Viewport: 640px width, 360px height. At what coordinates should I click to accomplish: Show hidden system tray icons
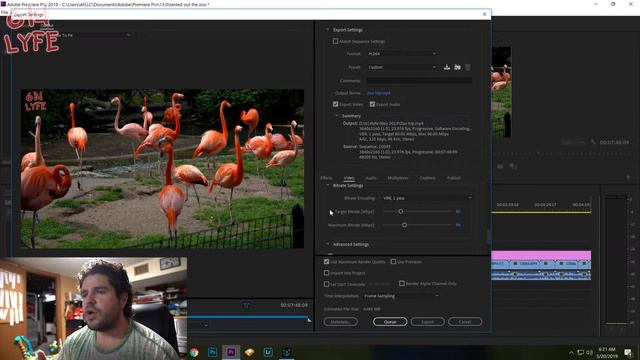click(571, 352)
